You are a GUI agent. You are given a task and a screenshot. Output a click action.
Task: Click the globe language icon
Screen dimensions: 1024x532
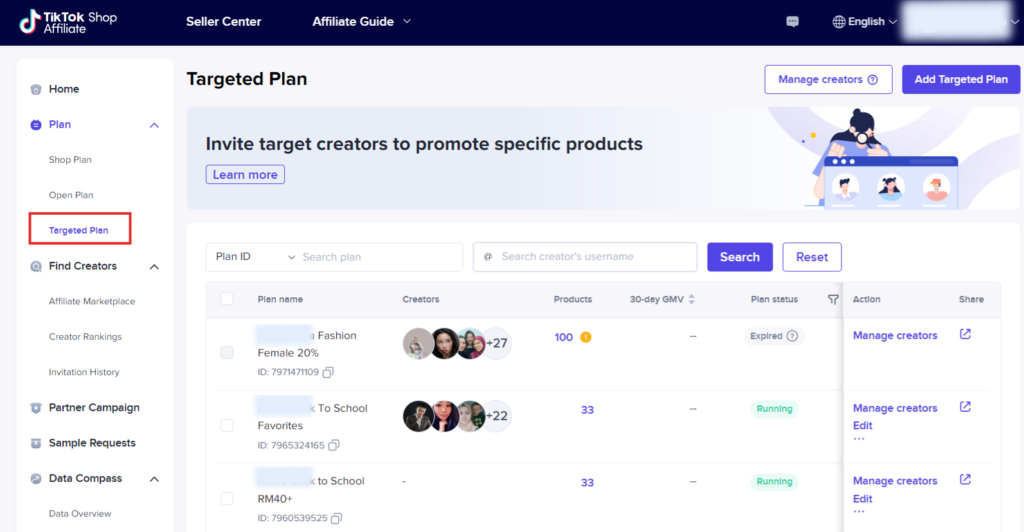coord(839,22)
